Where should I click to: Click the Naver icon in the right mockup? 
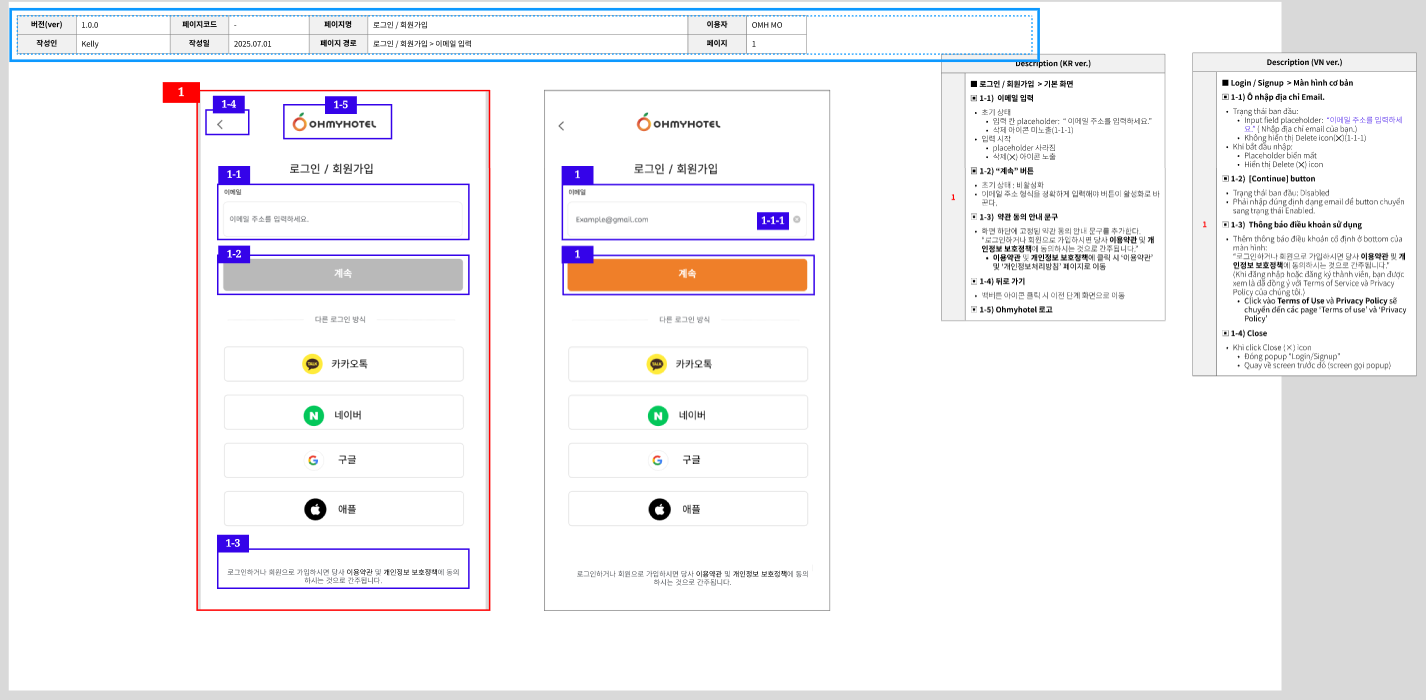(658, 416)
